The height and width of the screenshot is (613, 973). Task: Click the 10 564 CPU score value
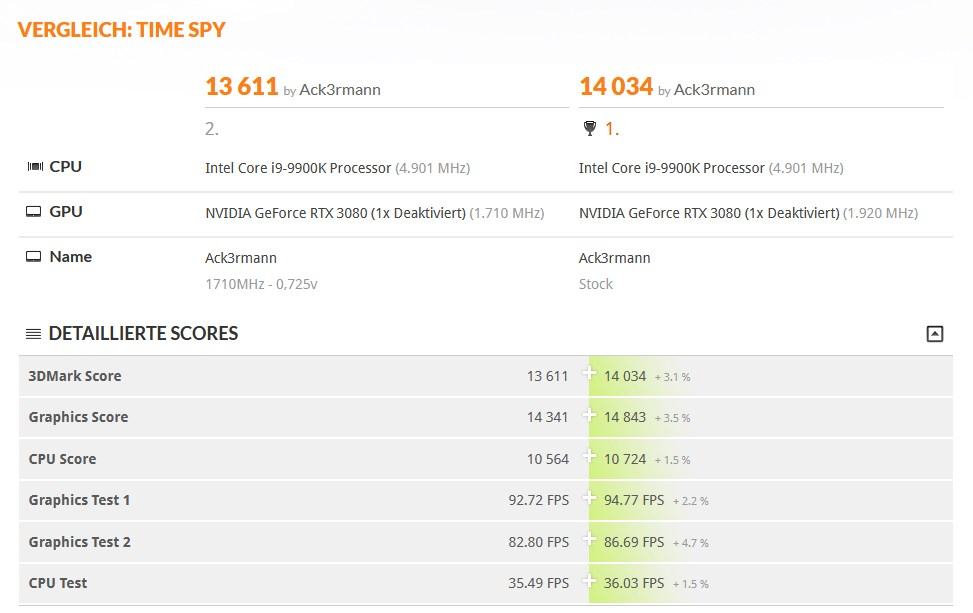point(548,459)
